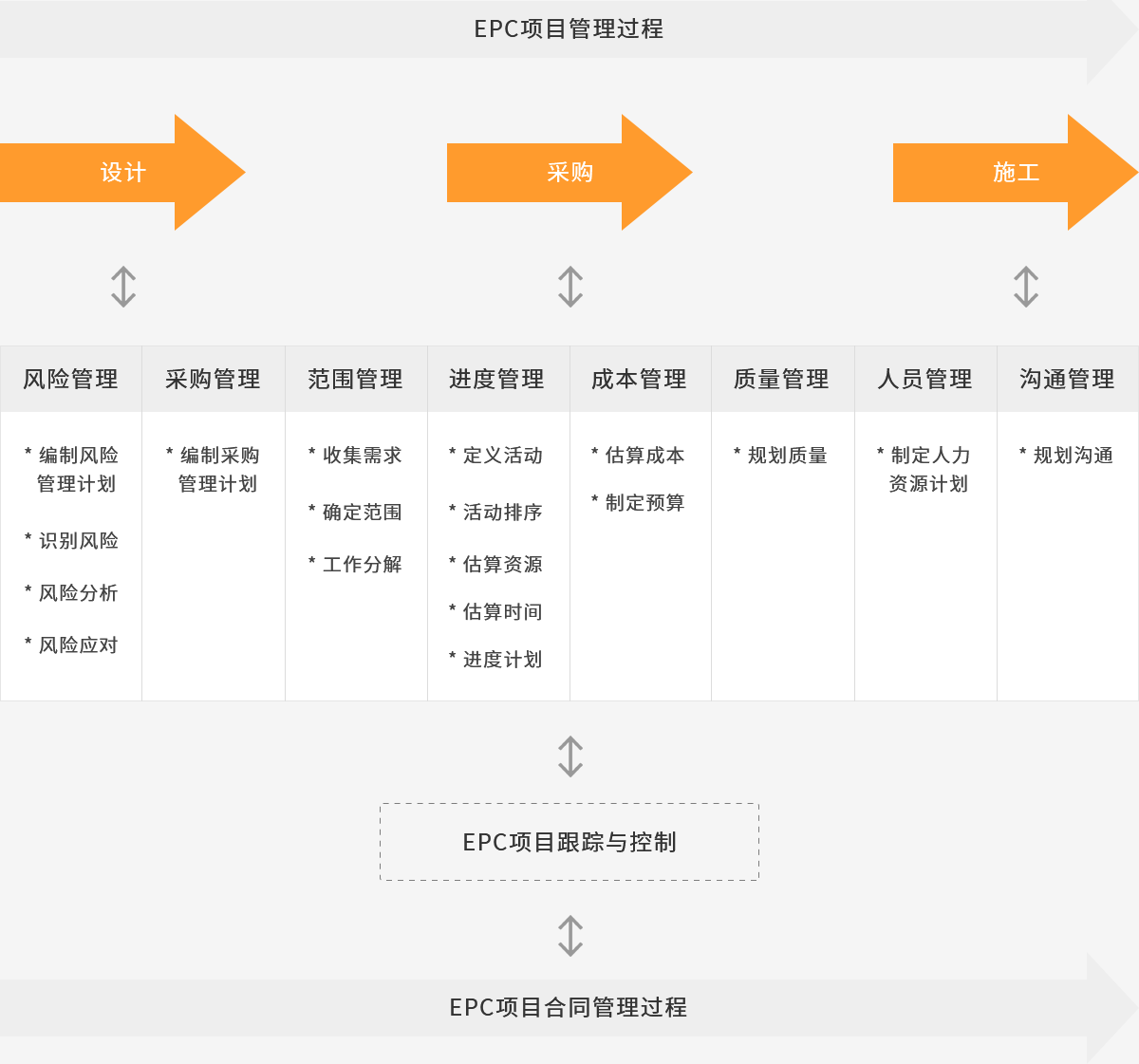This screenshot has height=1064, width=1139.
Task: Choose the orange 施工 arrow
Action: [1016, 172]
